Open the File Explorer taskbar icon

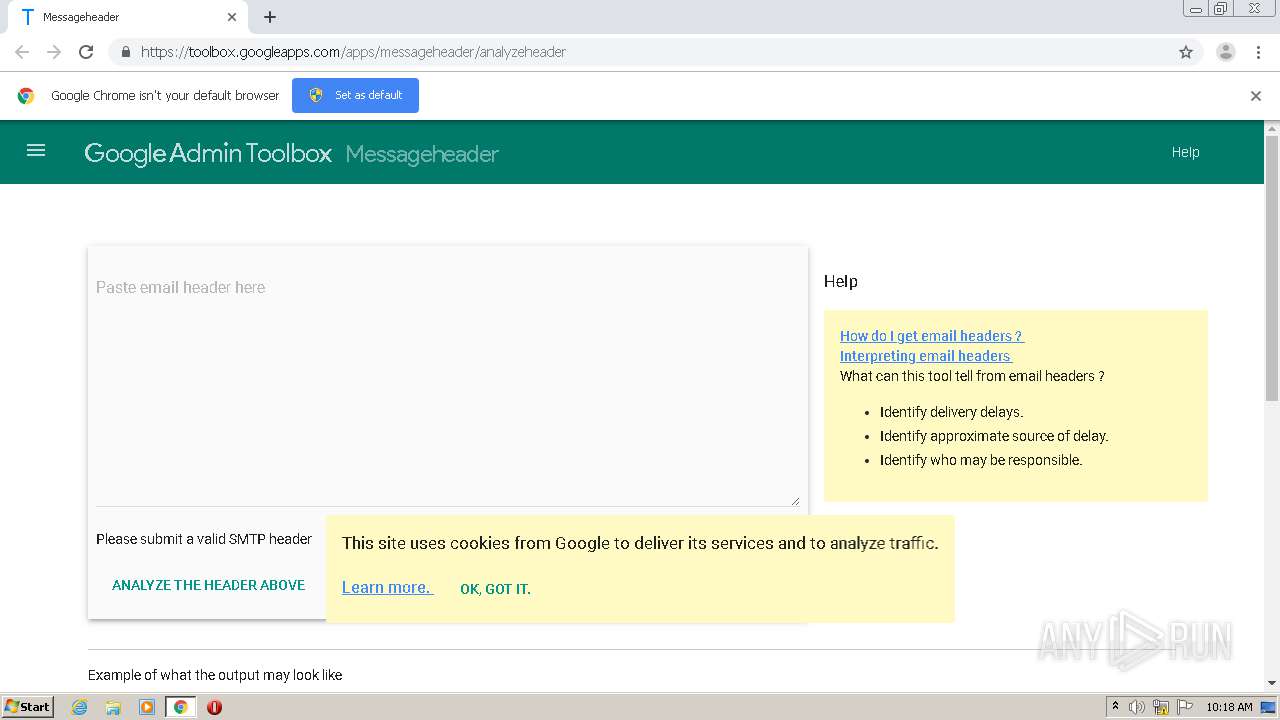click(113, 707)
